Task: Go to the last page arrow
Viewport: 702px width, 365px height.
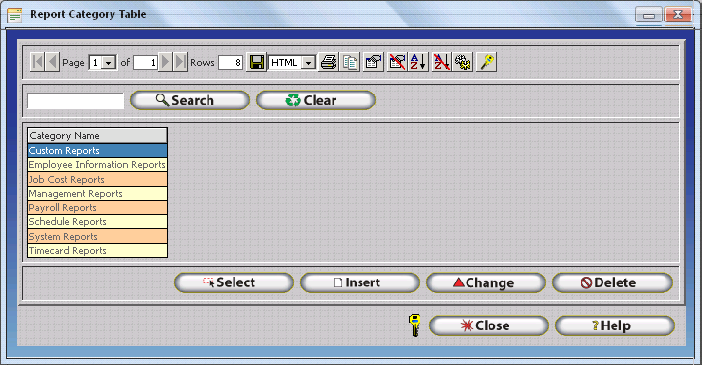Action: point(180,62)
